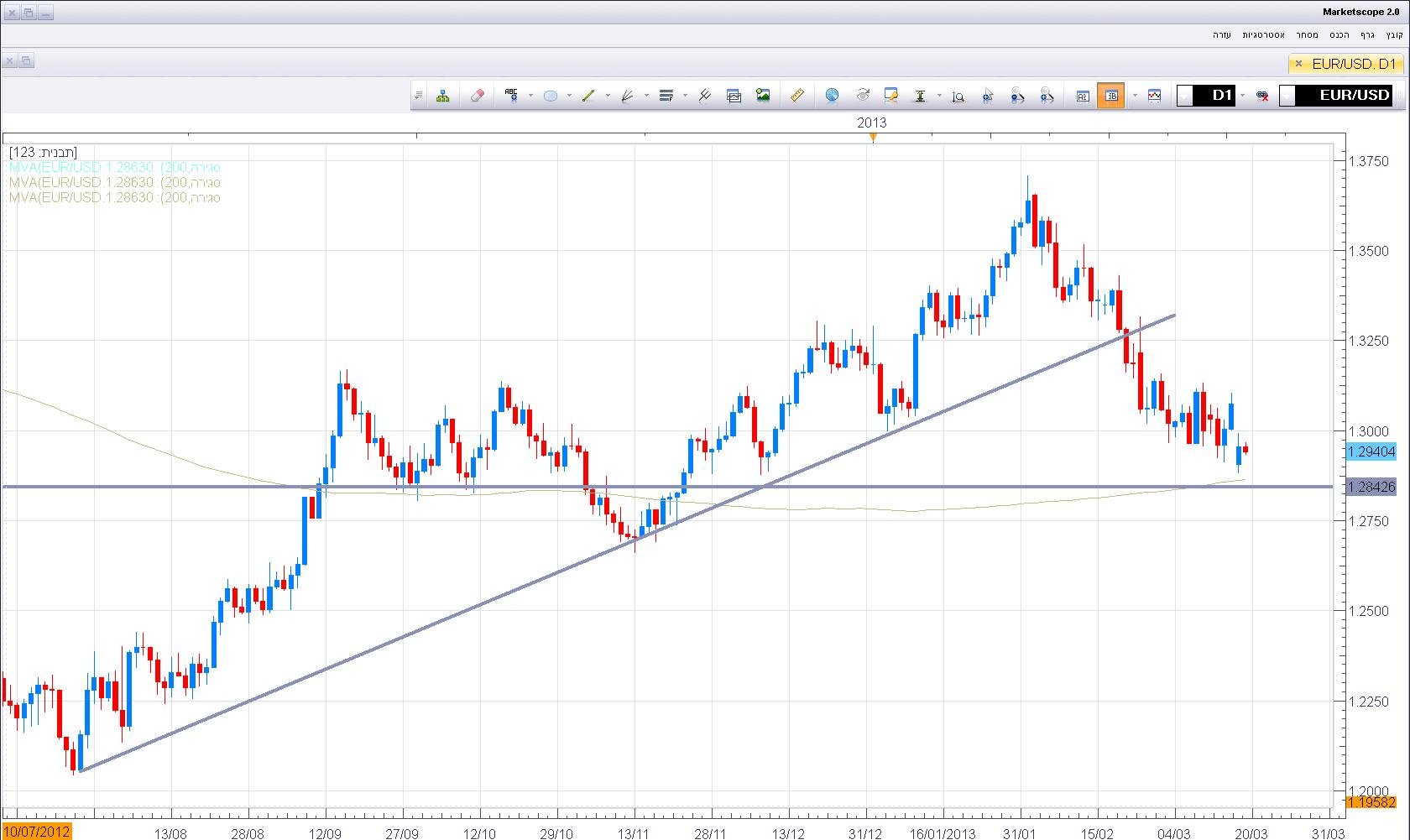1410x840 pixels.
Task: Open the קובץ (File) menu
Action: pos(1394,34)
